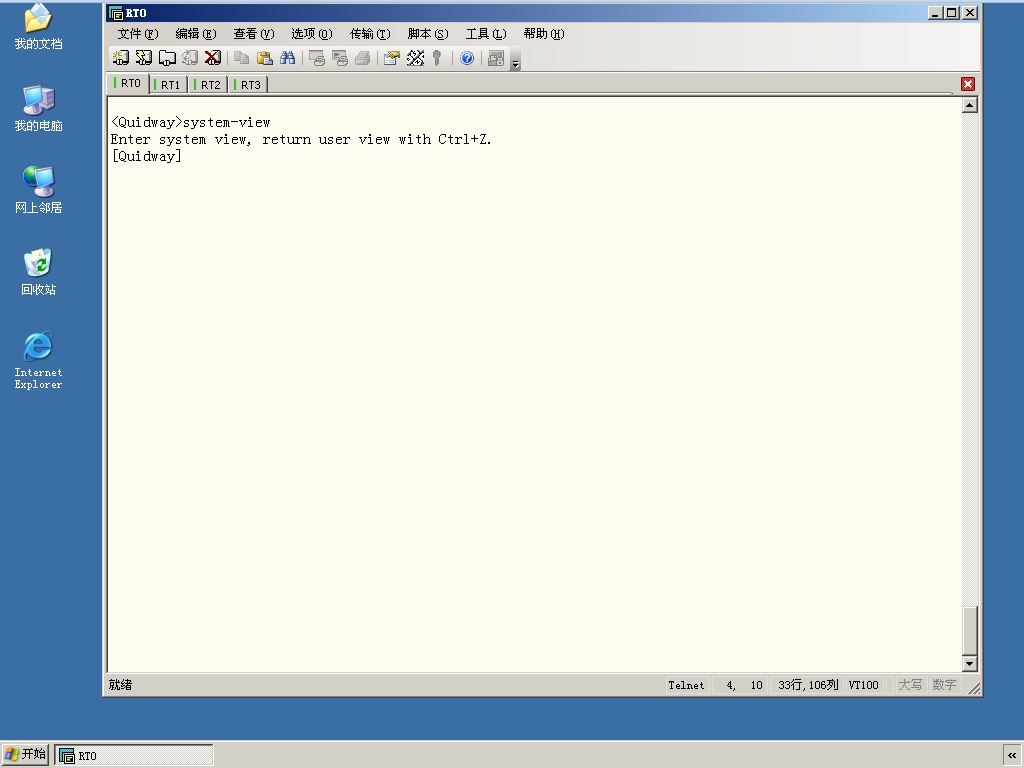Image resolution: width=1024 pixels, height=768 pixels.
Task: Open the 文件(F) menu
Action: tap(138, 34)
